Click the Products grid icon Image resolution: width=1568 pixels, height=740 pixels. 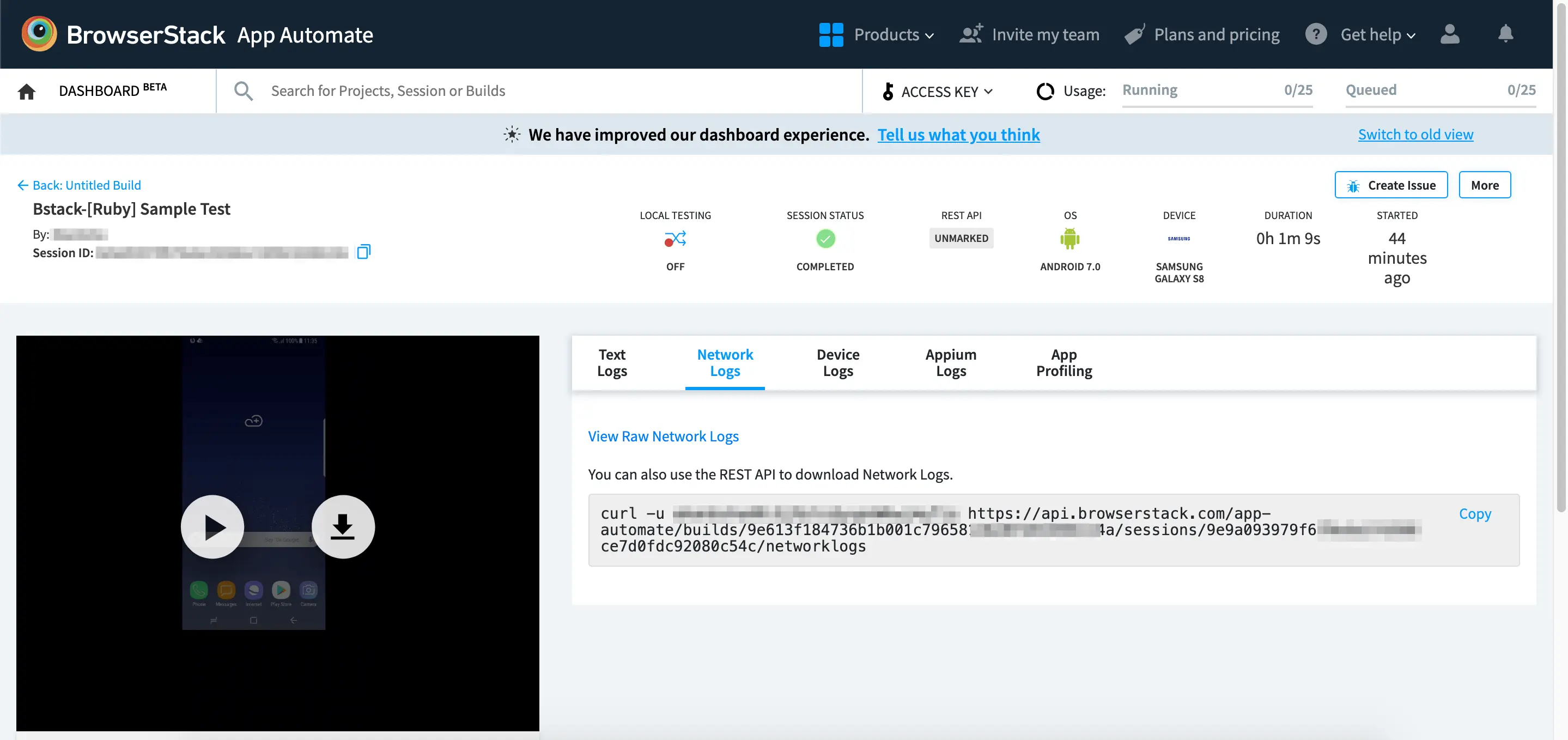(831, 34)
